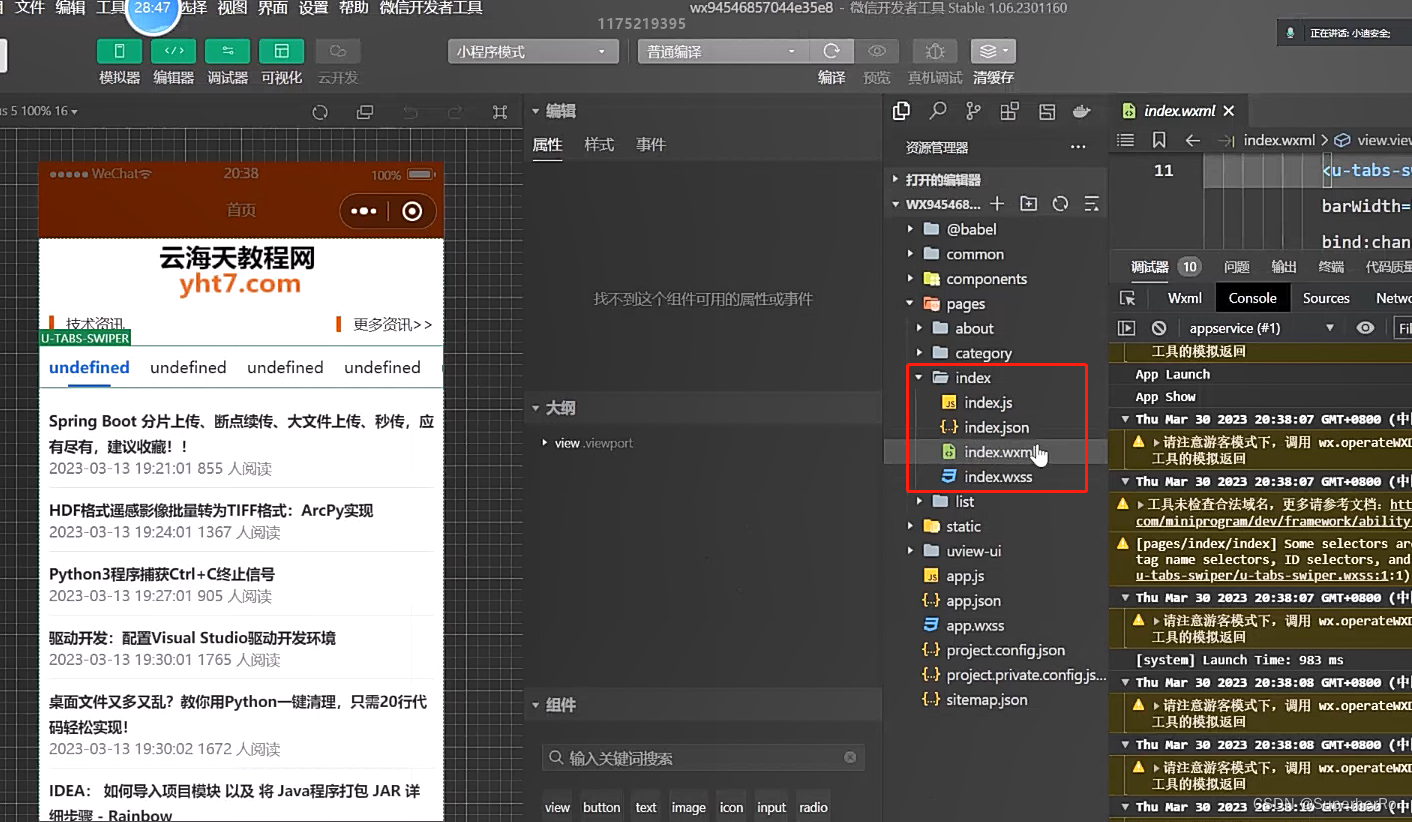The image size is (1412, 822).
Task: Click the editor bookmark icon
Action: pos(1159,141)
